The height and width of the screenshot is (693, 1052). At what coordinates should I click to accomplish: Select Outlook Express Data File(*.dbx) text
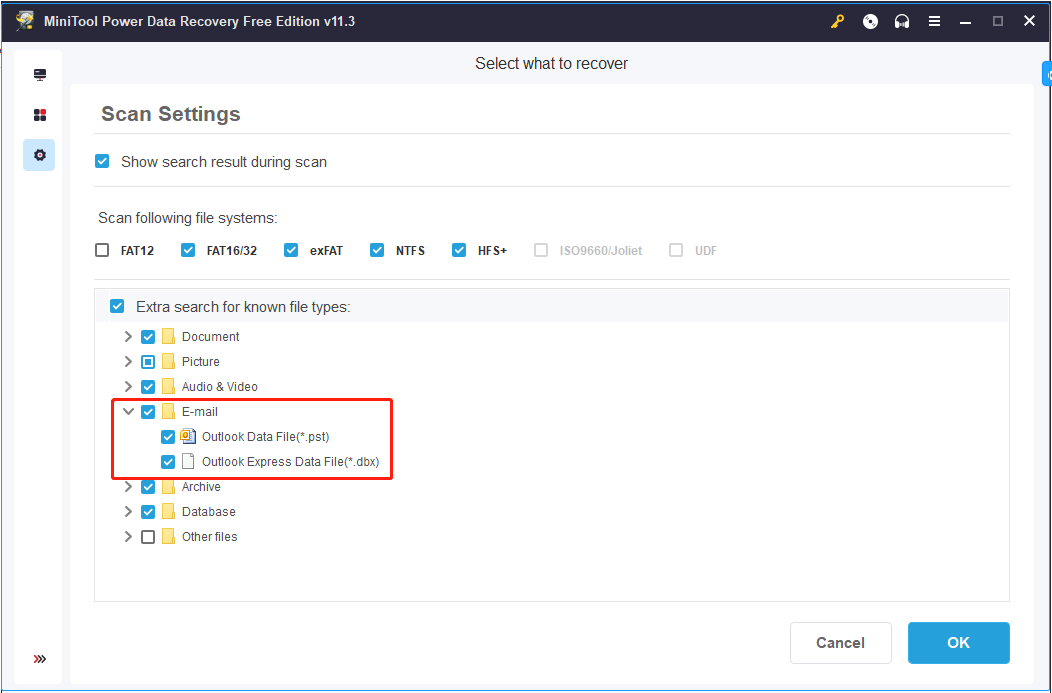291,462
